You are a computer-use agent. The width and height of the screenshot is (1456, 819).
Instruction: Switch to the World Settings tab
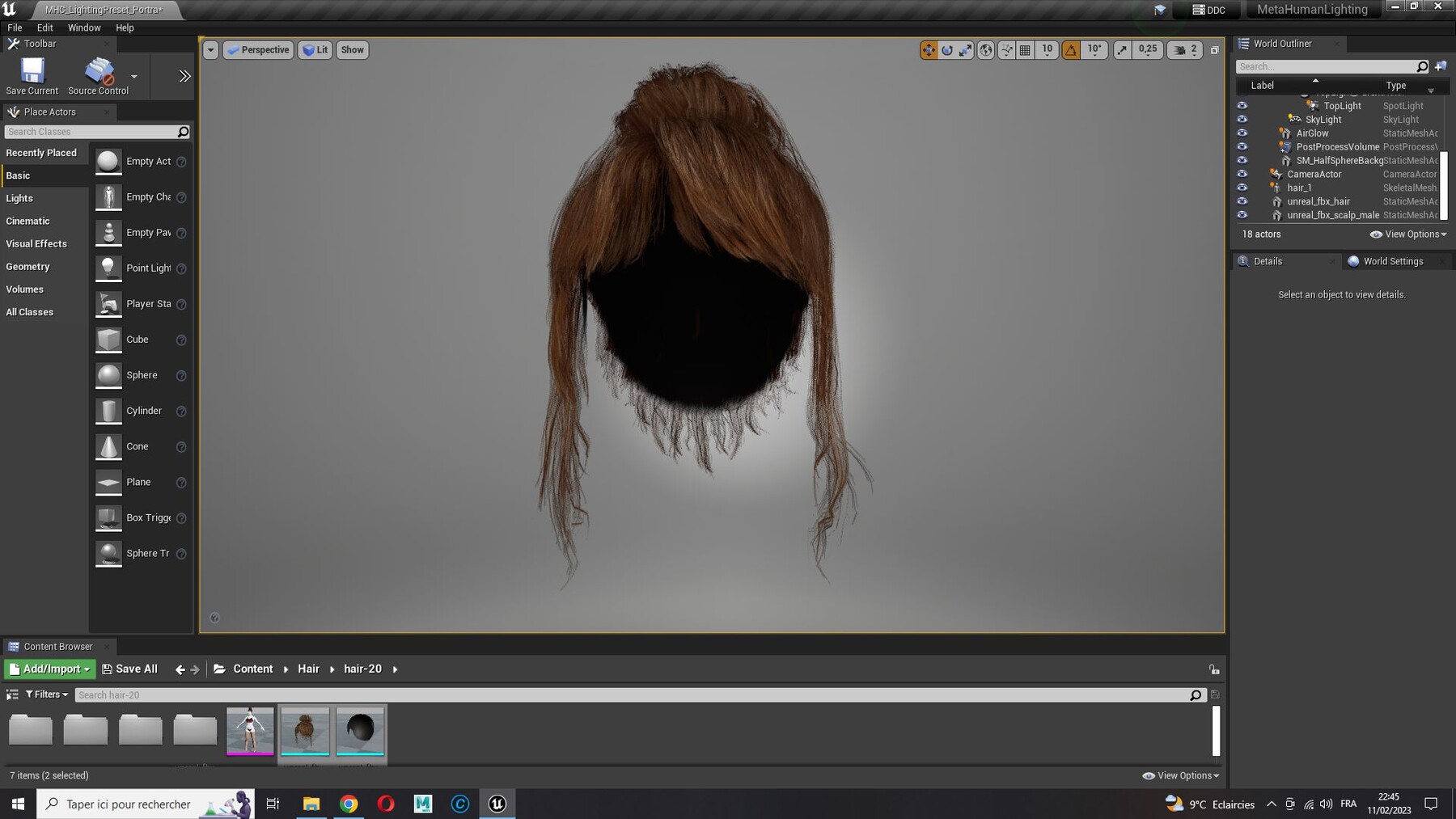[x=1393, y=261]
